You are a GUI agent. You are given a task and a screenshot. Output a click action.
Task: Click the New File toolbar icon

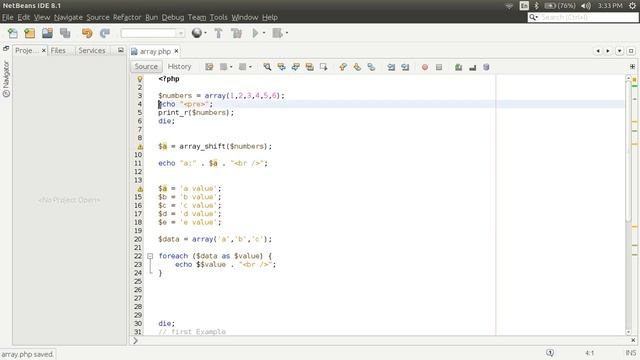(13, 33)
